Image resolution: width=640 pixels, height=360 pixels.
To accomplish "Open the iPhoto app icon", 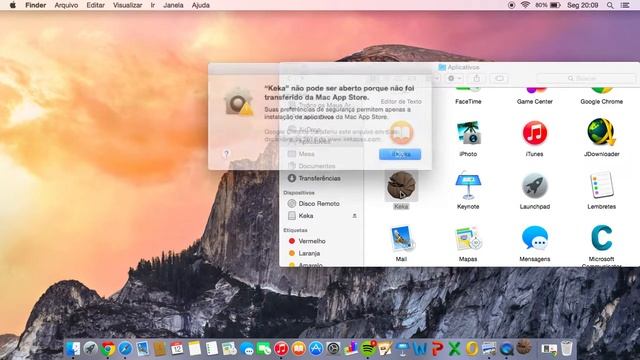I will (468, 133).
